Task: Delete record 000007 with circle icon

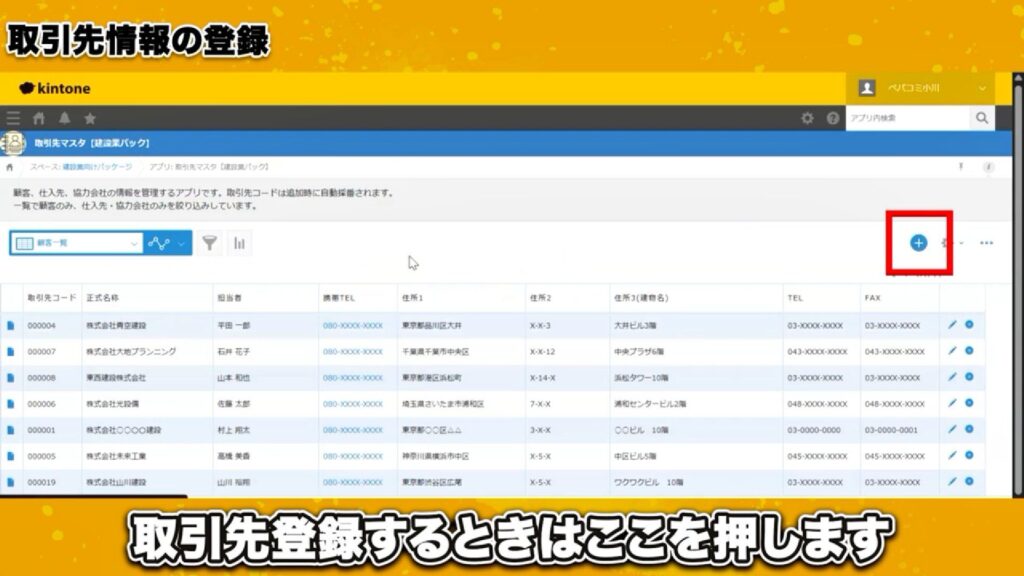Action: coord(969,351)
